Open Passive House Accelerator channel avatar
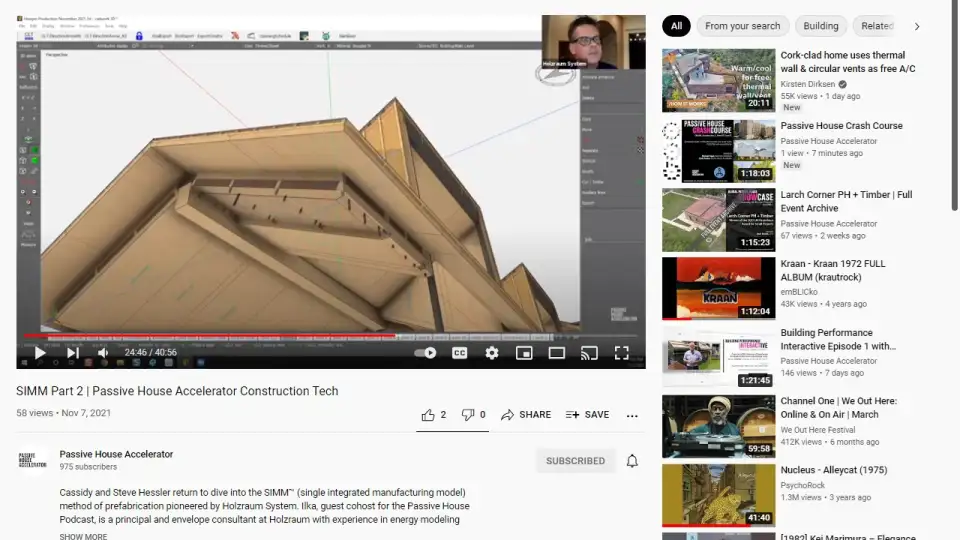 tap(32, 460)
